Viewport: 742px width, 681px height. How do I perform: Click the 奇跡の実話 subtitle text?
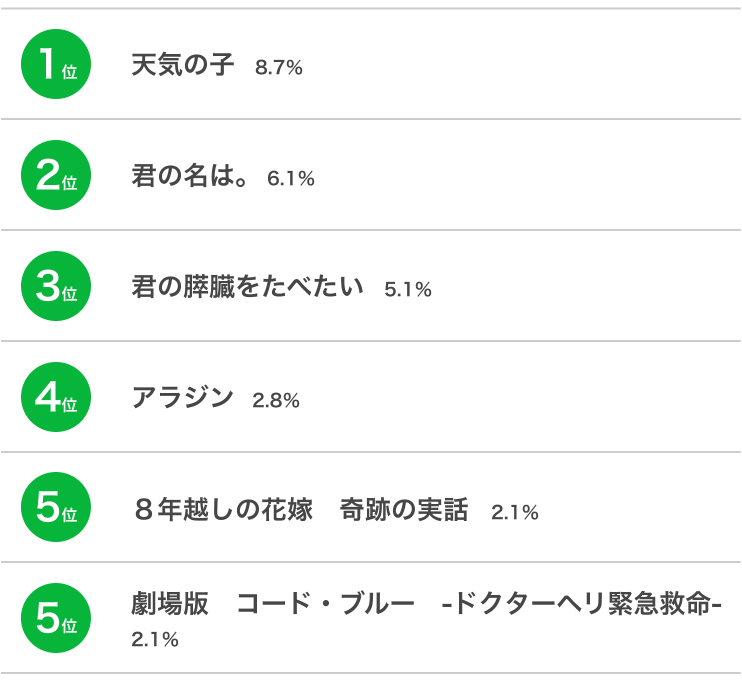click(404, 510)
